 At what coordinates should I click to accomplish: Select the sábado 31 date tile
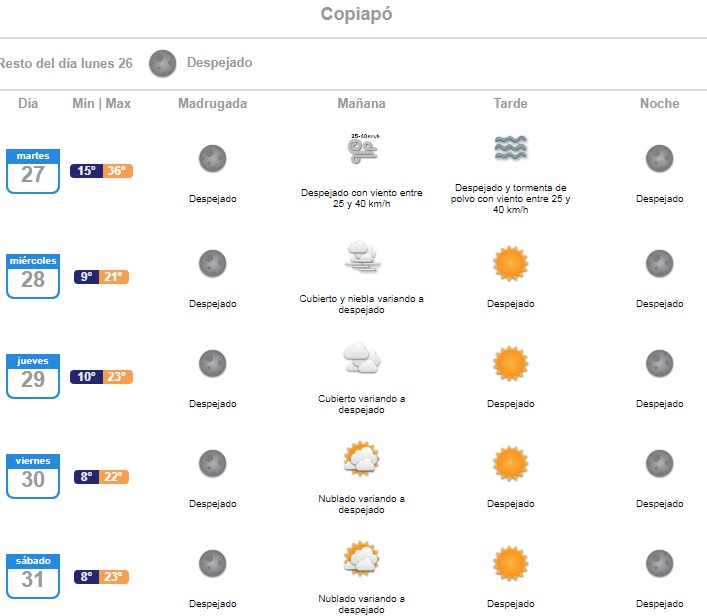click(x=33, y=576)
